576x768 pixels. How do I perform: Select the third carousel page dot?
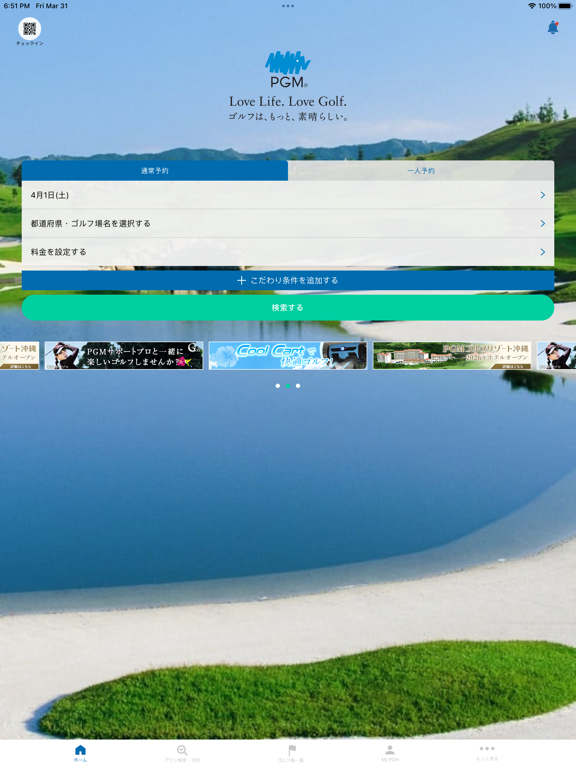pos(298,386)
